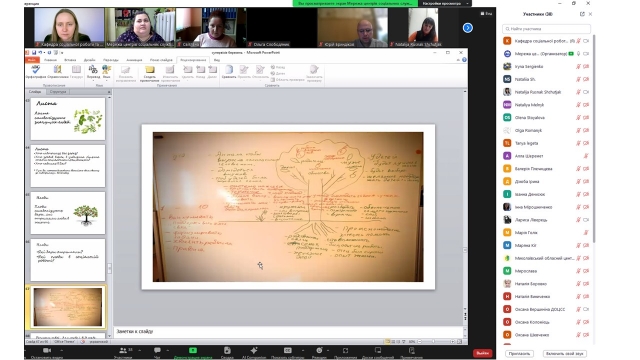Switch to Outline (Структура) pane tab
640x360 pixels.
tap(58, 92)
